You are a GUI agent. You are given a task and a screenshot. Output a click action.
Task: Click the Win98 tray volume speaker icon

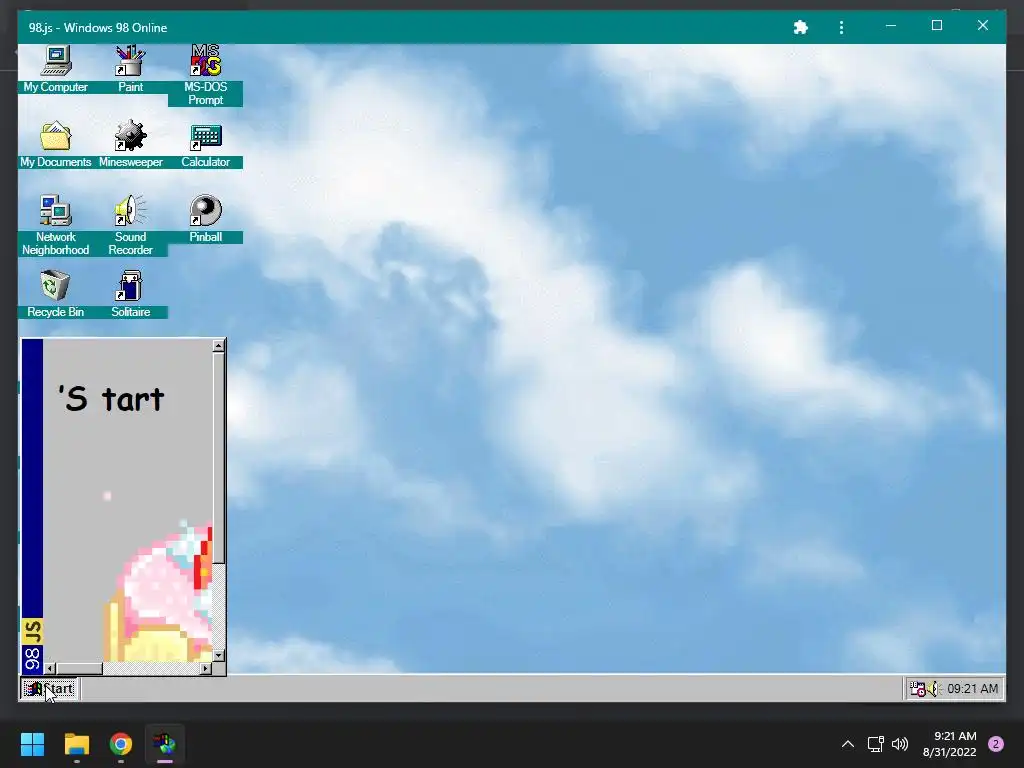934,688
